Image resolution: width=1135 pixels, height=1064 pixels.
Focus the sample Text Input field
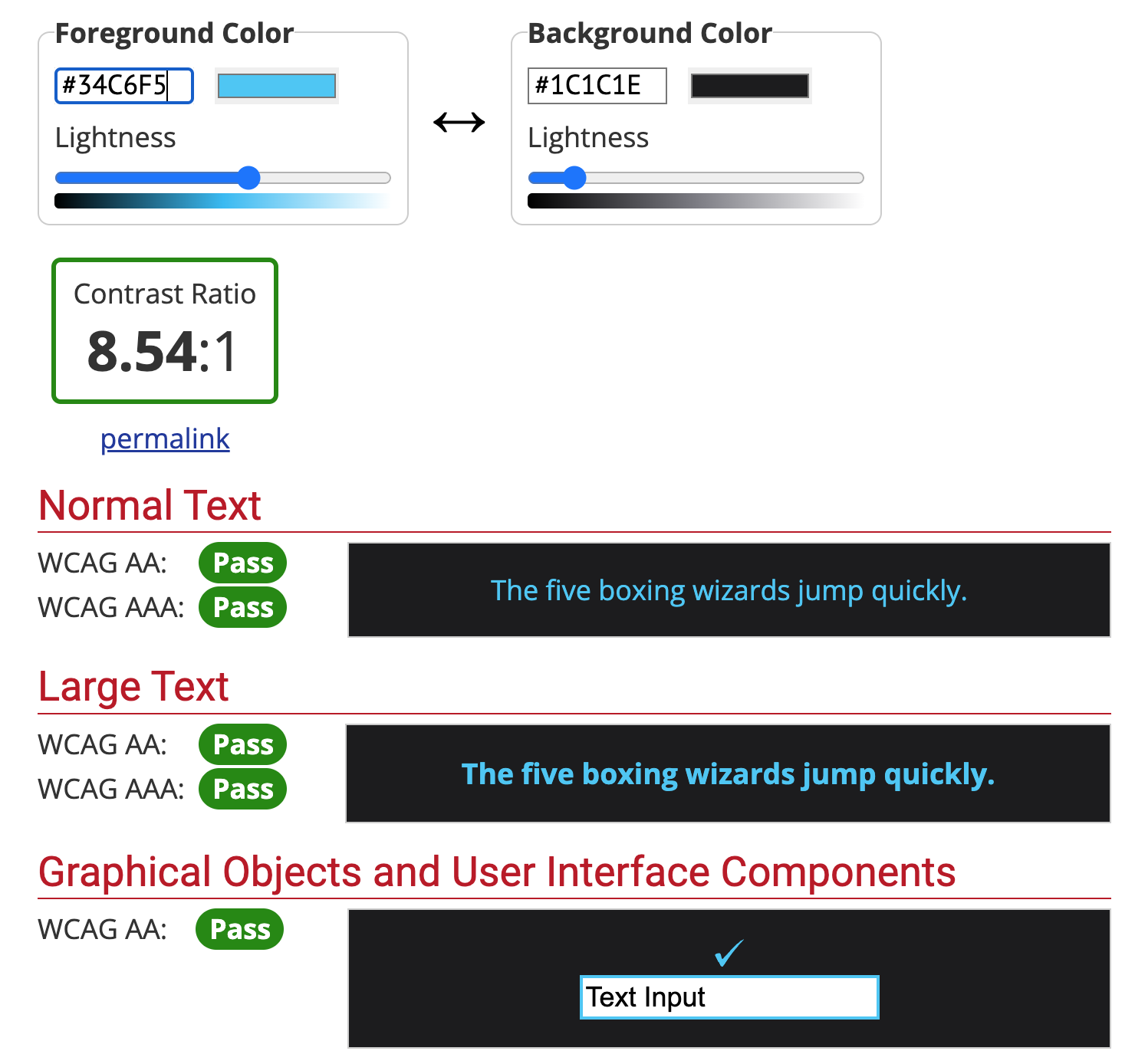[x=729, y=997]
